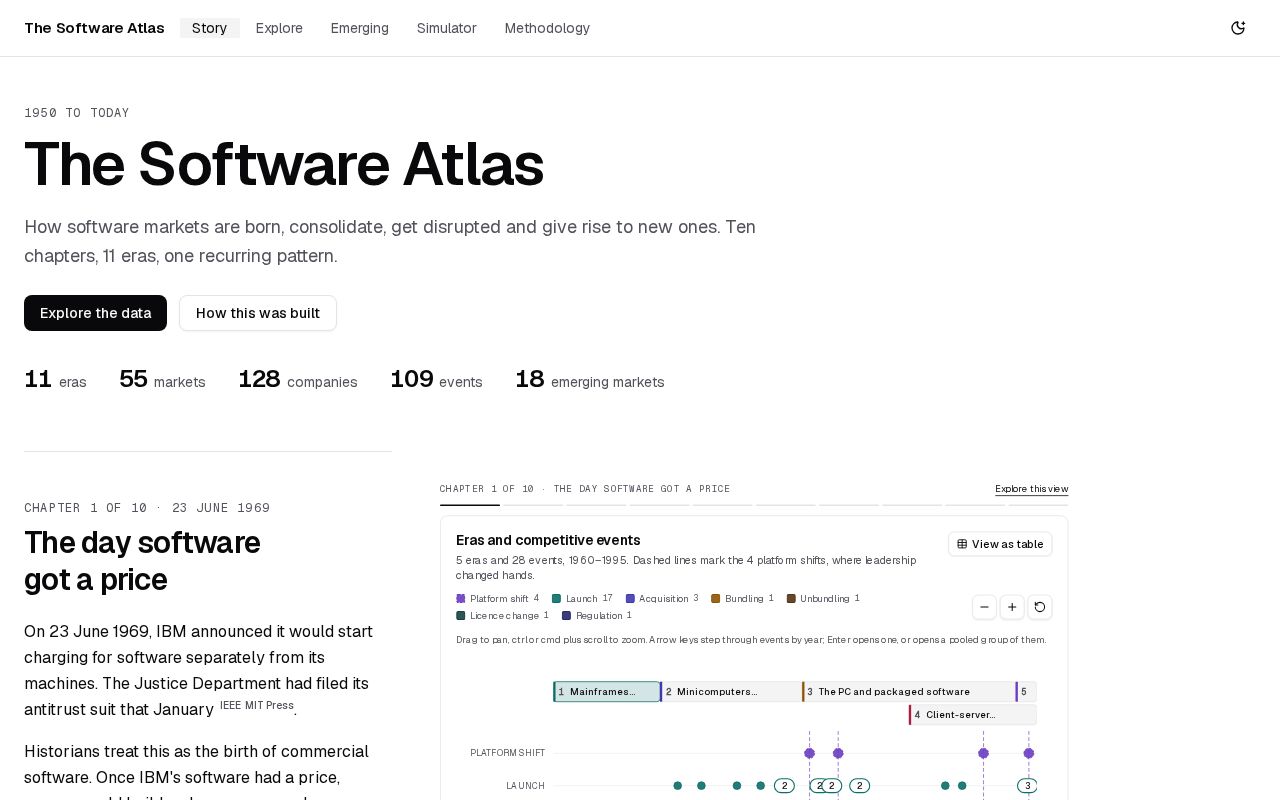
Task: Click the '55 markets' statistic
Action: (x=162, y=380)
